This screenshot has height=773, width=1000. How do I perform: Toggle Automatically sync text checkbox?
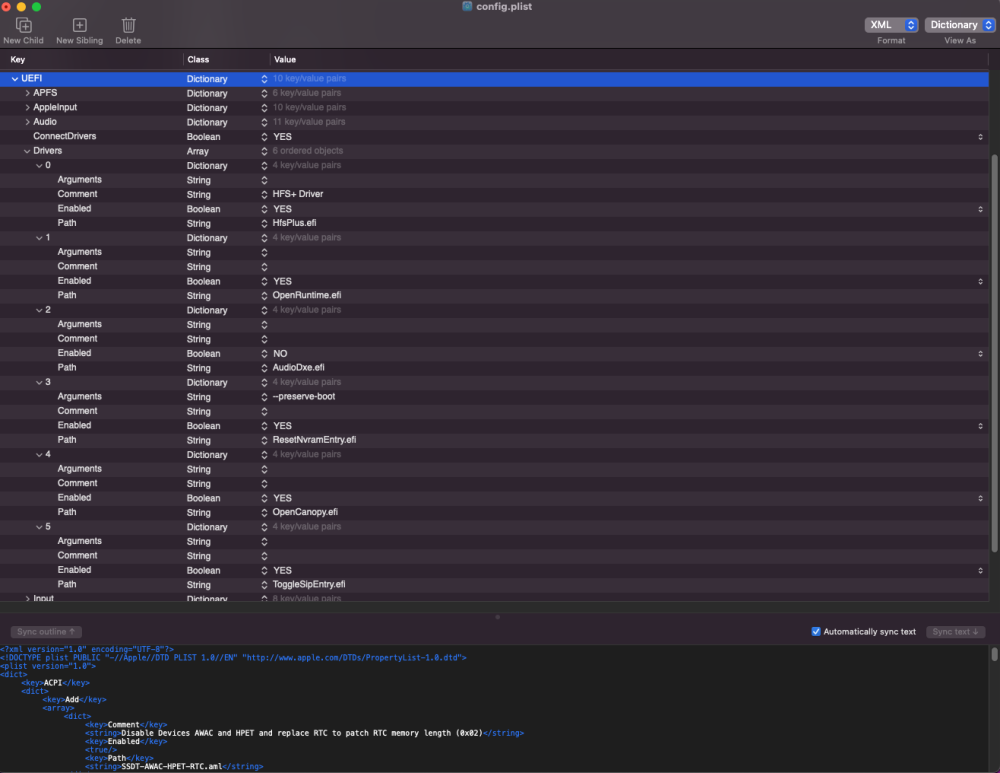coord(816,631)
